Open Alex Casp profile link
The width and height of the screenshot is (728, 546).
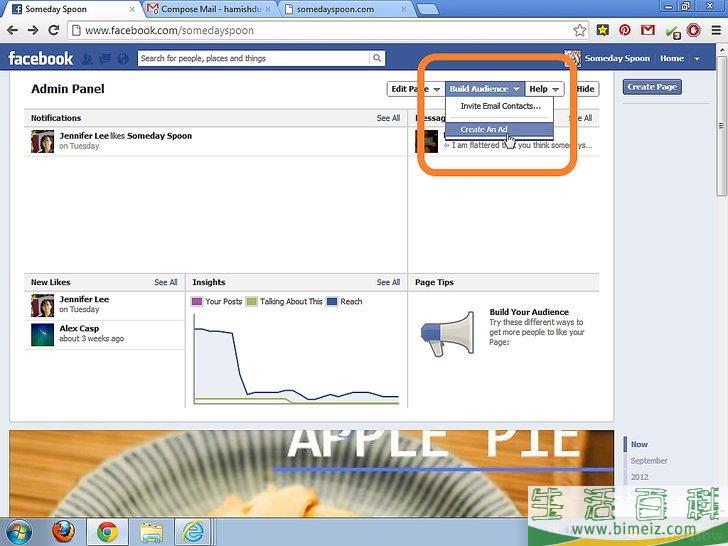(79, 328)
